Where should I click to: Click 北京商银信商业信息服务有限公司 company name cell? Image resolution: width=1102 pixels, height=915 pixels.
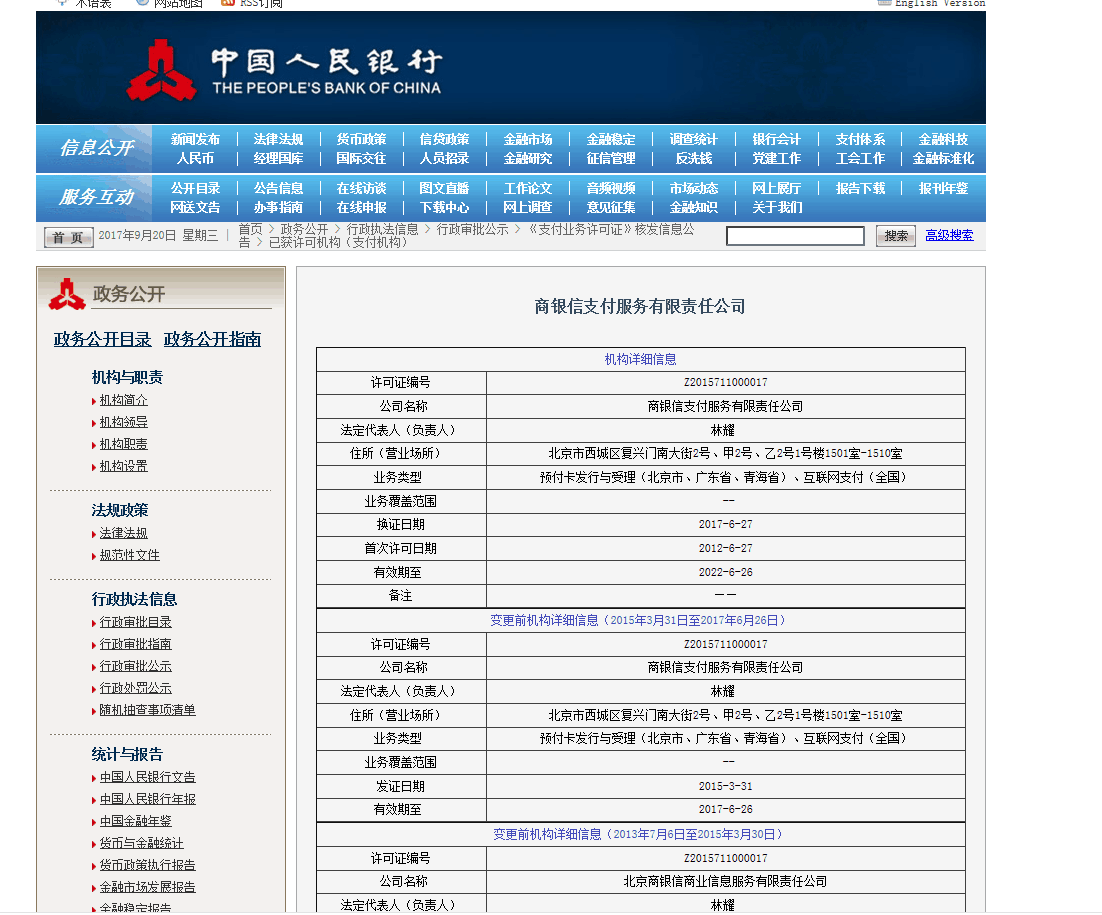point(725,881)
